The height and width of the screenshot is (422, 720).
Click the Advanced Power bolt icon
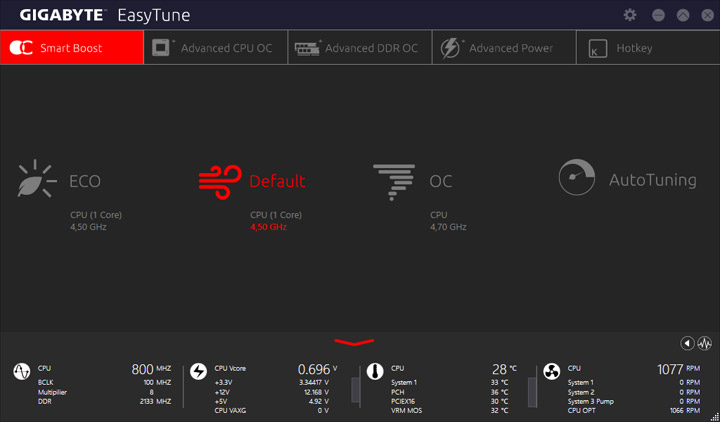(x=450, y=48)
